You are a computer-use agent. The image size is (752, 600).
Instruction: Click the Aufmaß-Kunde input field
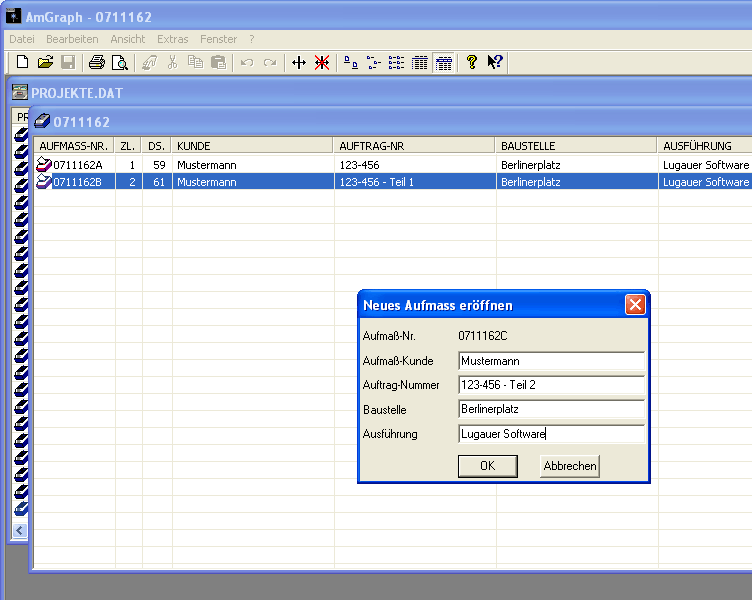point(552,361)
